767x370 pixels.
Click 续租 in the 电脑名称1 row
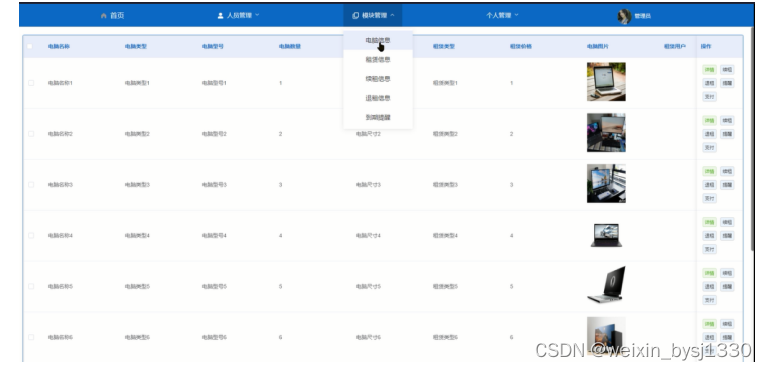[727, 69]
